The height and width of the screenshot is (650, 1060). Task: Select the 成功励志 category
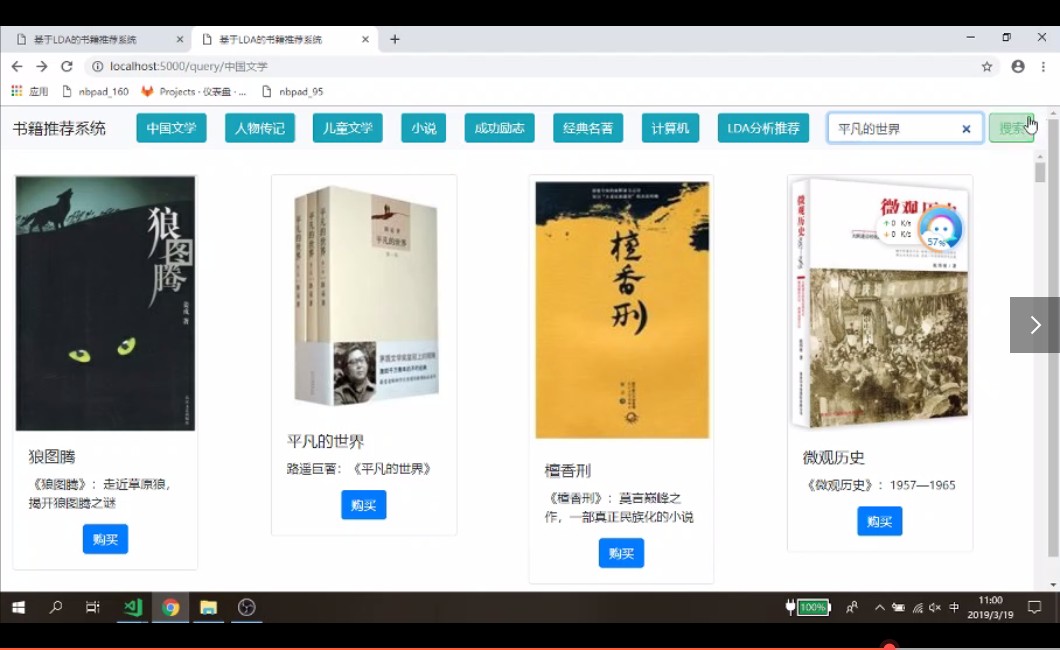pyautogui.click(x=500, y=128)
